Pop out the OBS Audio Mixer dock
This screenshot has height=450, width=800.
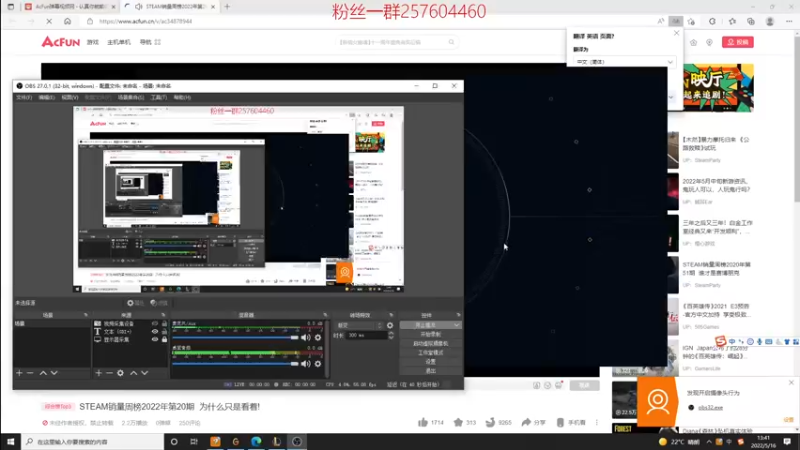pos(325,315)
